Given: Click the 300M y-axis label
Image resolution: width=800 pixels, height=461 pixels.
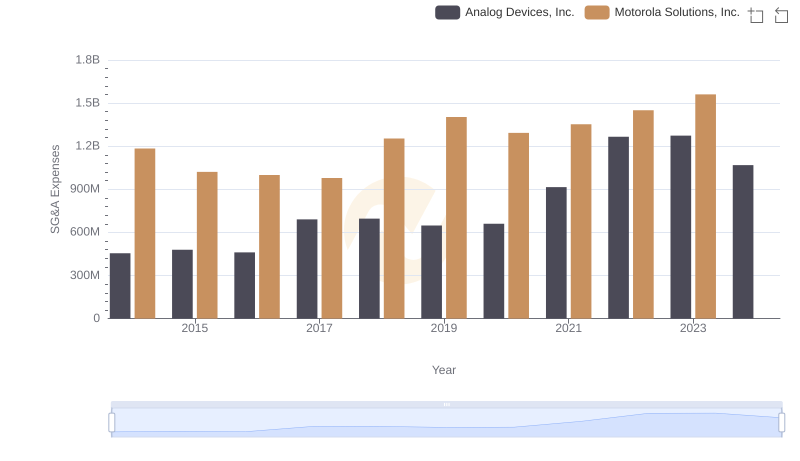Looking at the screenshot, I should coord(85,275).
